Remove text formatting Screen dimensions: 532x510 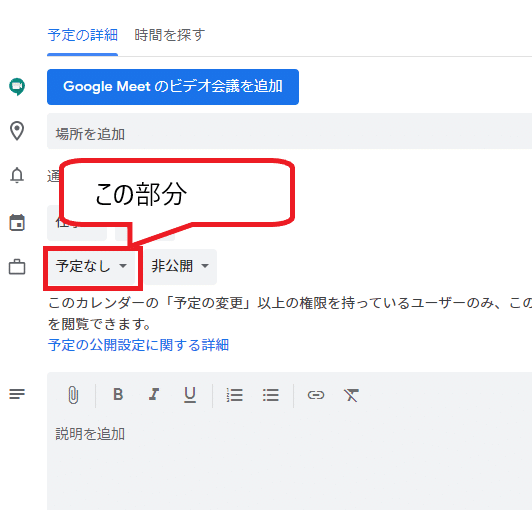click(352, 395)
